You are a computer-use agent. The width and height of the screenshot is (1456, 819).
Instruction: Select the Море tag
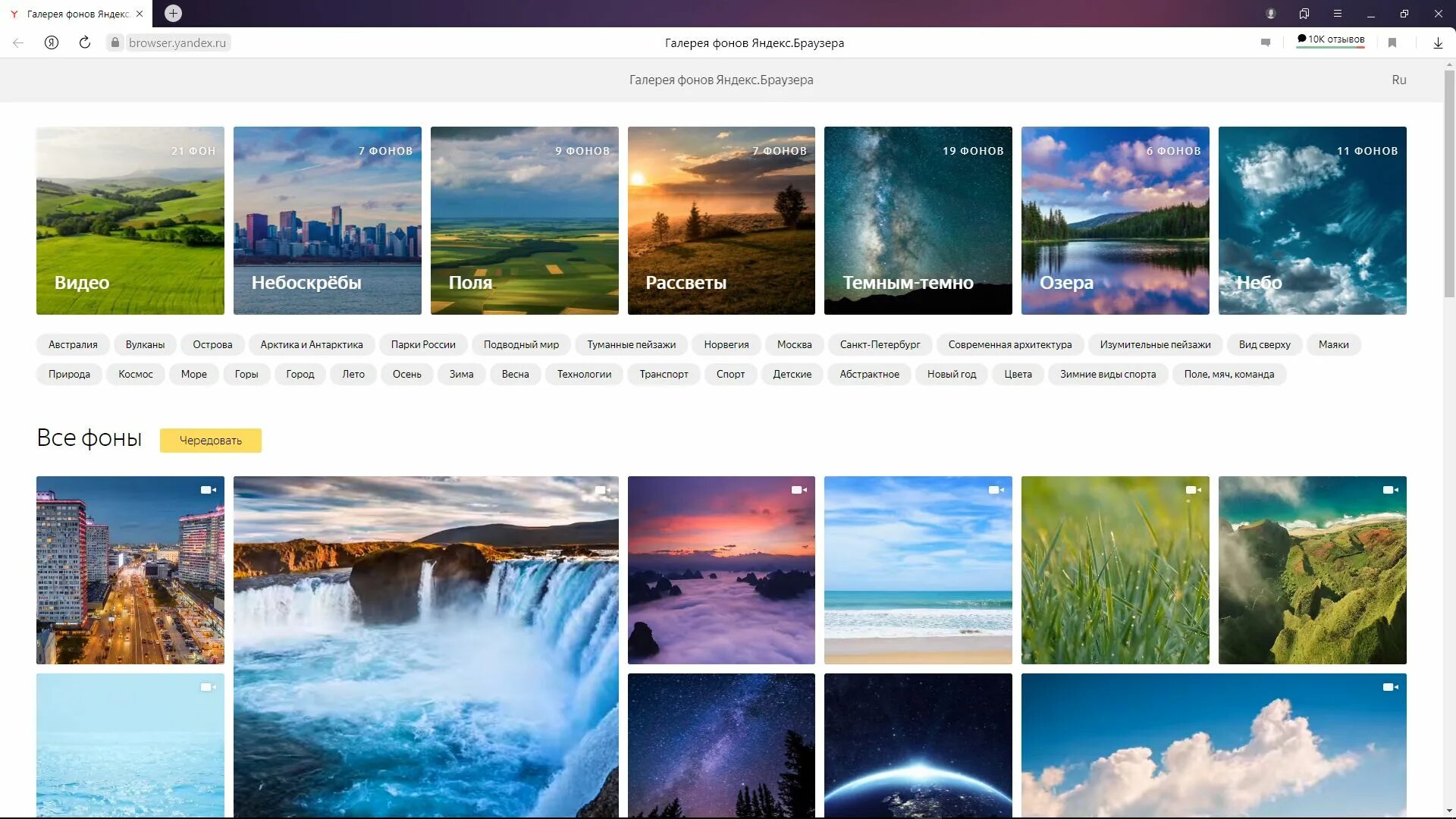tap(194, 374)
